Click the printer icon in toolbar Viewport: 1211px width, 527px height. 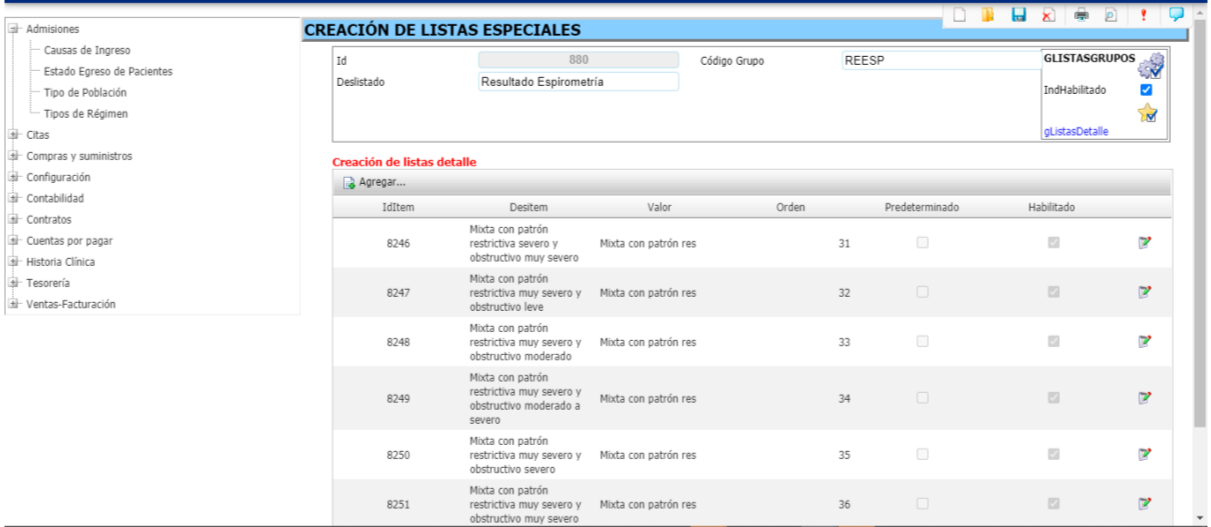coord(1081,14)
